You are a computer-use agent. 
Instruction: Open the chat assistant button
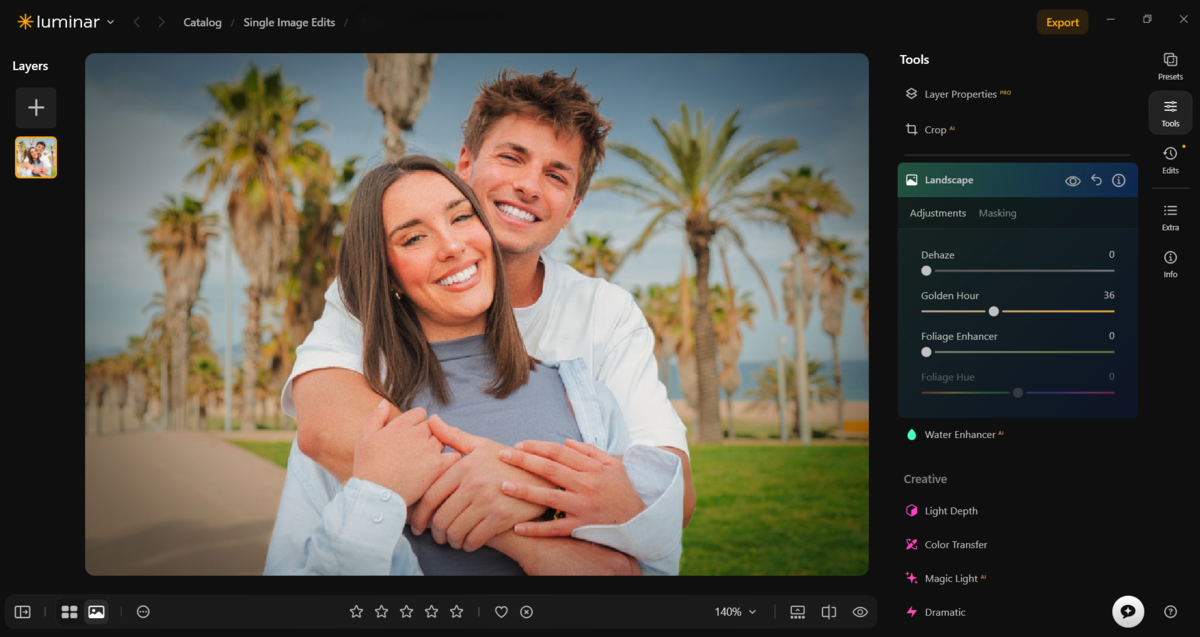pos(1128,611)
